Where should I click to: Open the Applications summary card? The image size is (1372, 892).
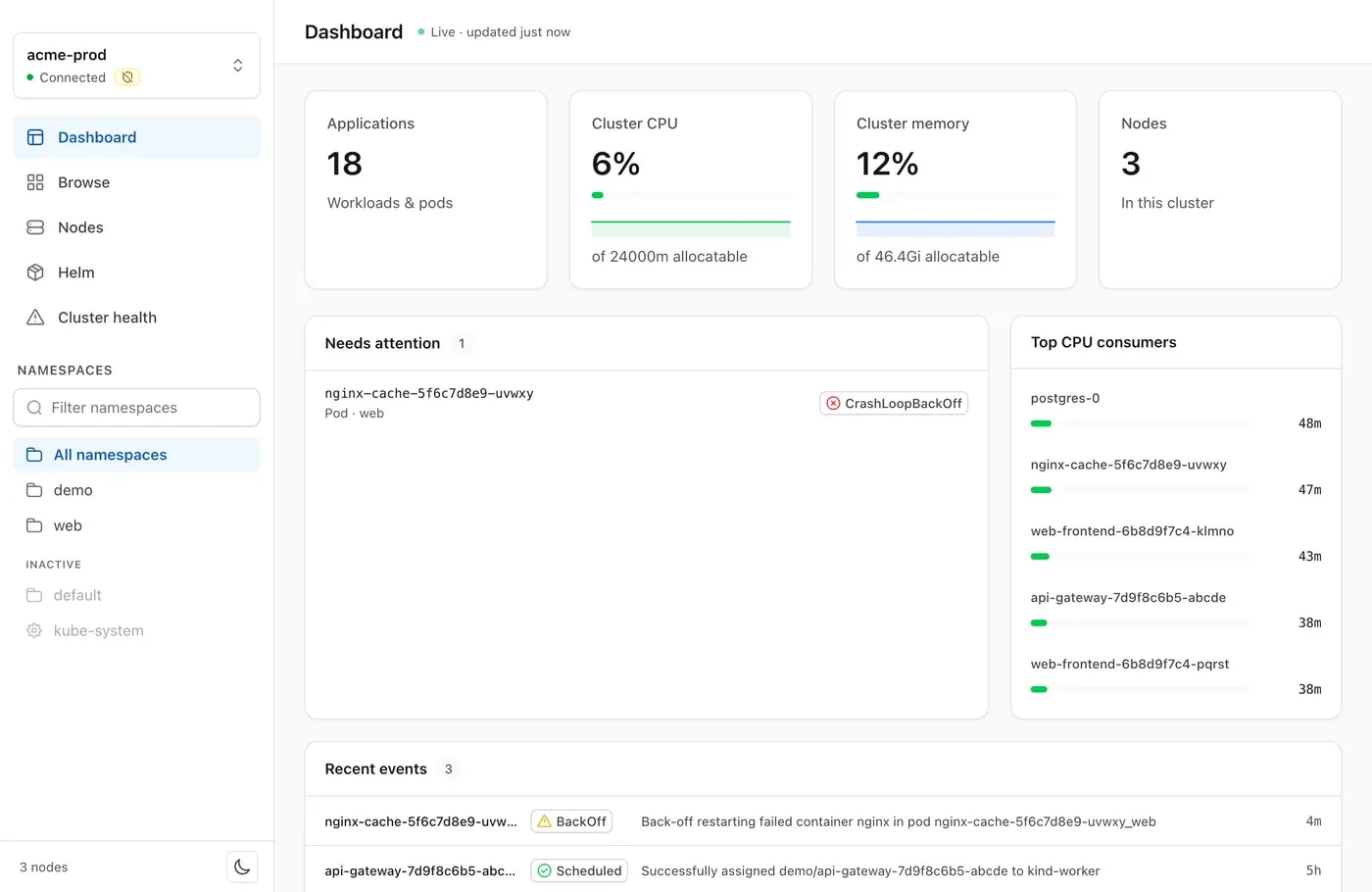click(x=425, y=190)
